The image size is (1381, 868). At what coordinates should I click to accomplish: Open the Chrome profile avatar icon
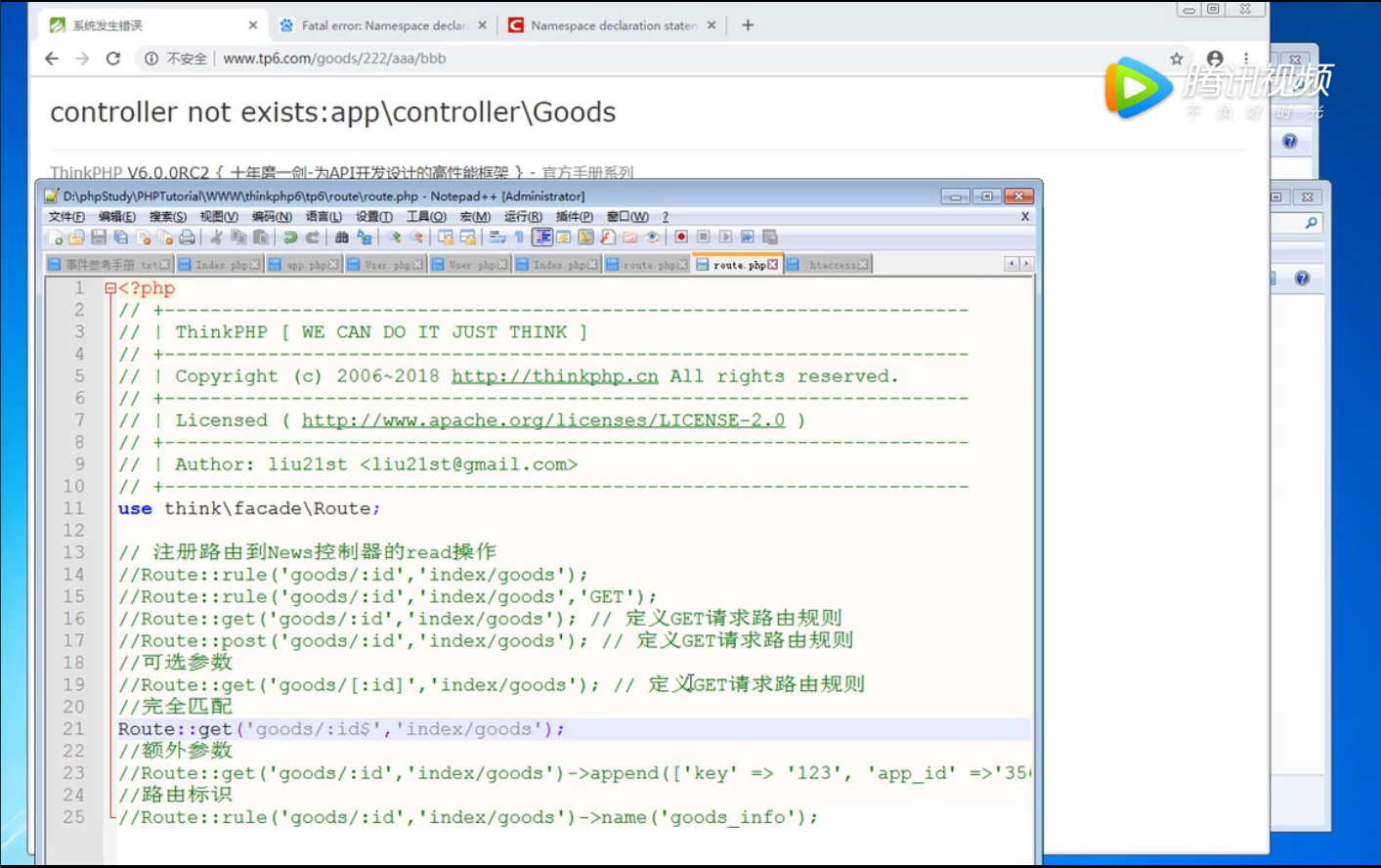1215,59
